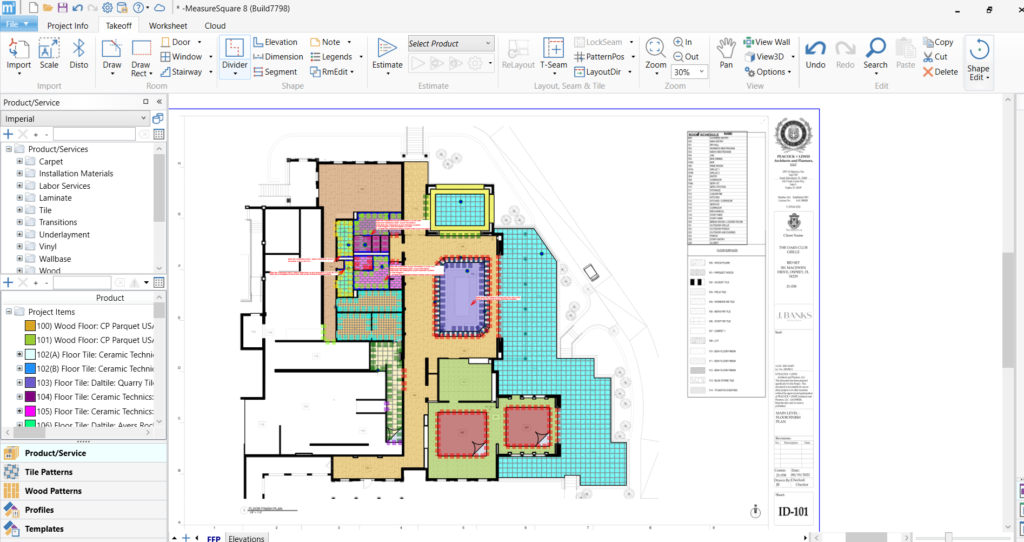Activate the Disto bluetooth tool
1024x542 pixels.
click(78, 54)
